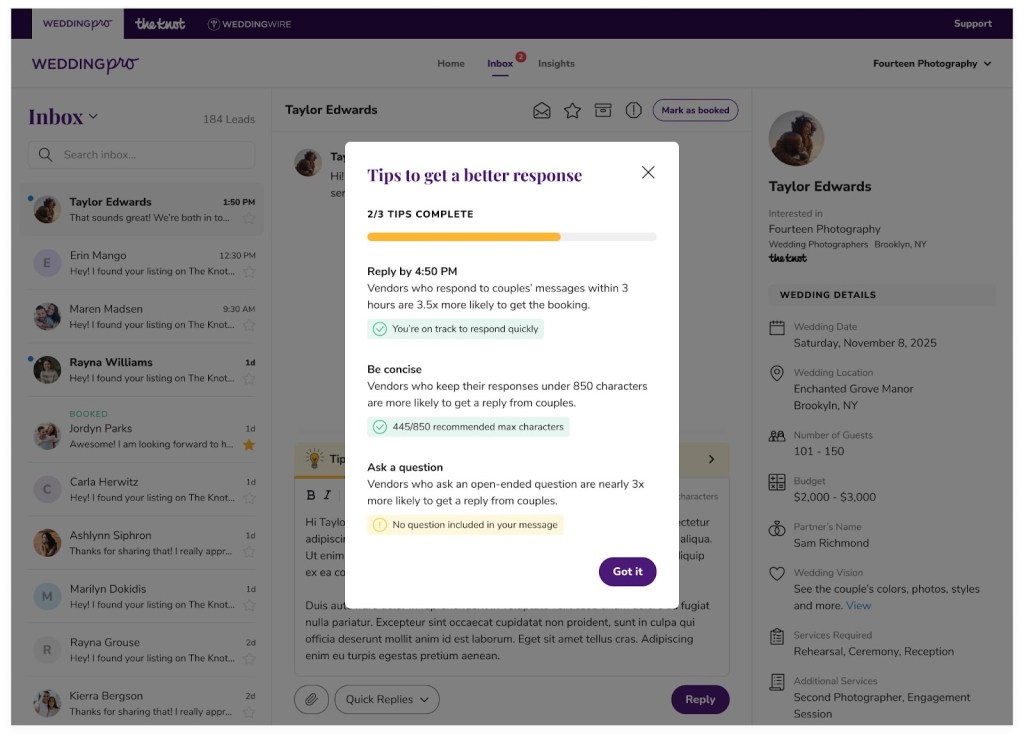1024x739 pixels.
Task: Click the Budget calculator icon
Action: click(776, 482)
